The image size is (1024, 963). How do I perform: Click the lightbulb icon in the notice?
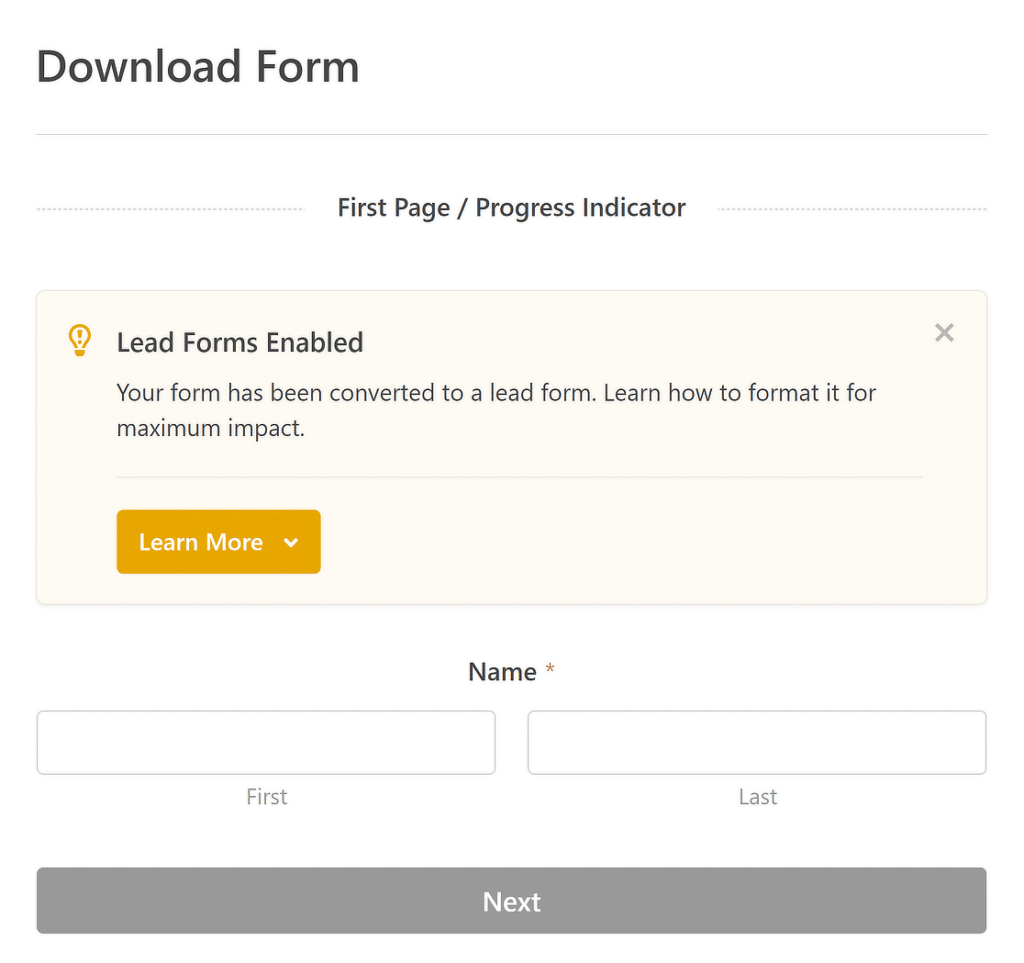pos(80,340)
